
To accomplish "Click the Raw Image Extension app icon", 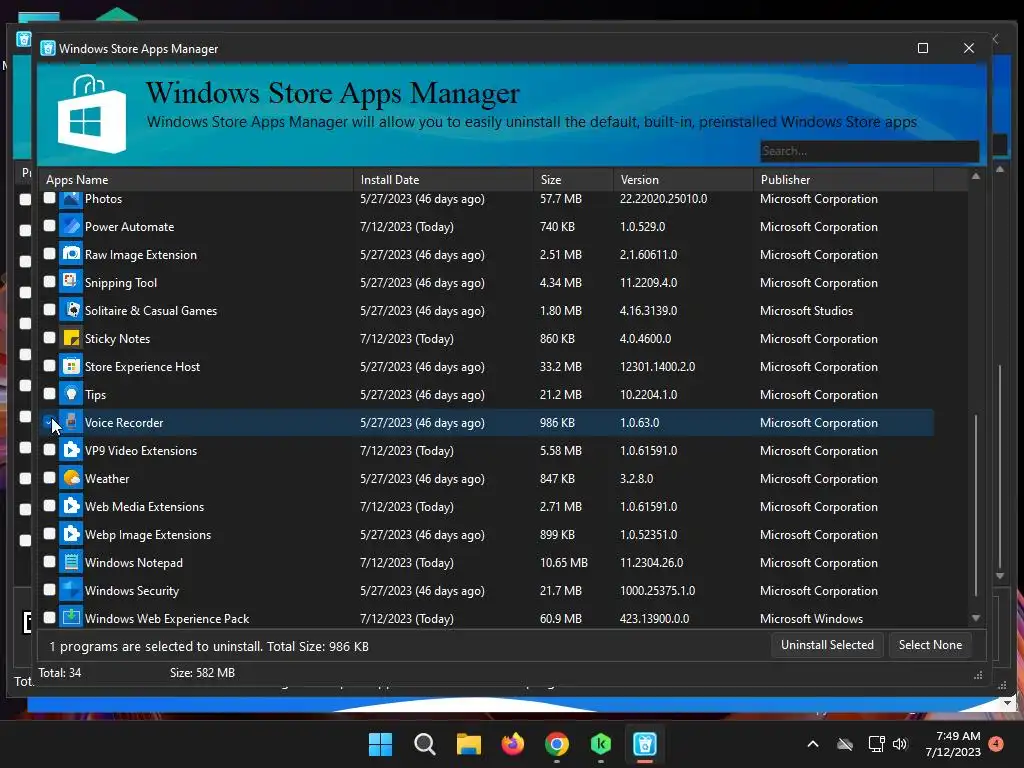I will (71, 255).
